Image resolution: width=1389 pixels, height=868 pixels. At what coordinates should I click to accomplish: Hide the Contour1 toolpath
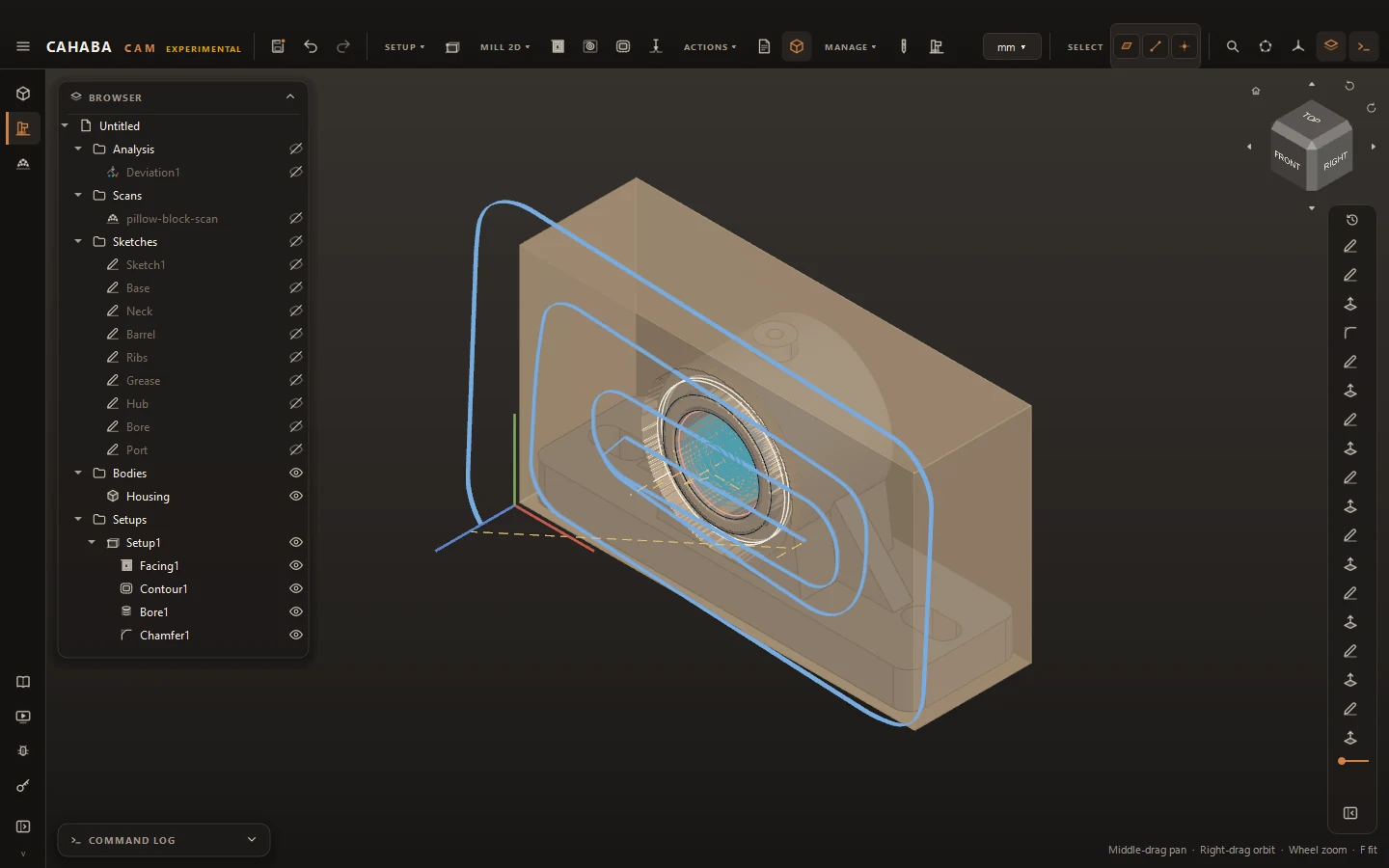tap(296, 588)
